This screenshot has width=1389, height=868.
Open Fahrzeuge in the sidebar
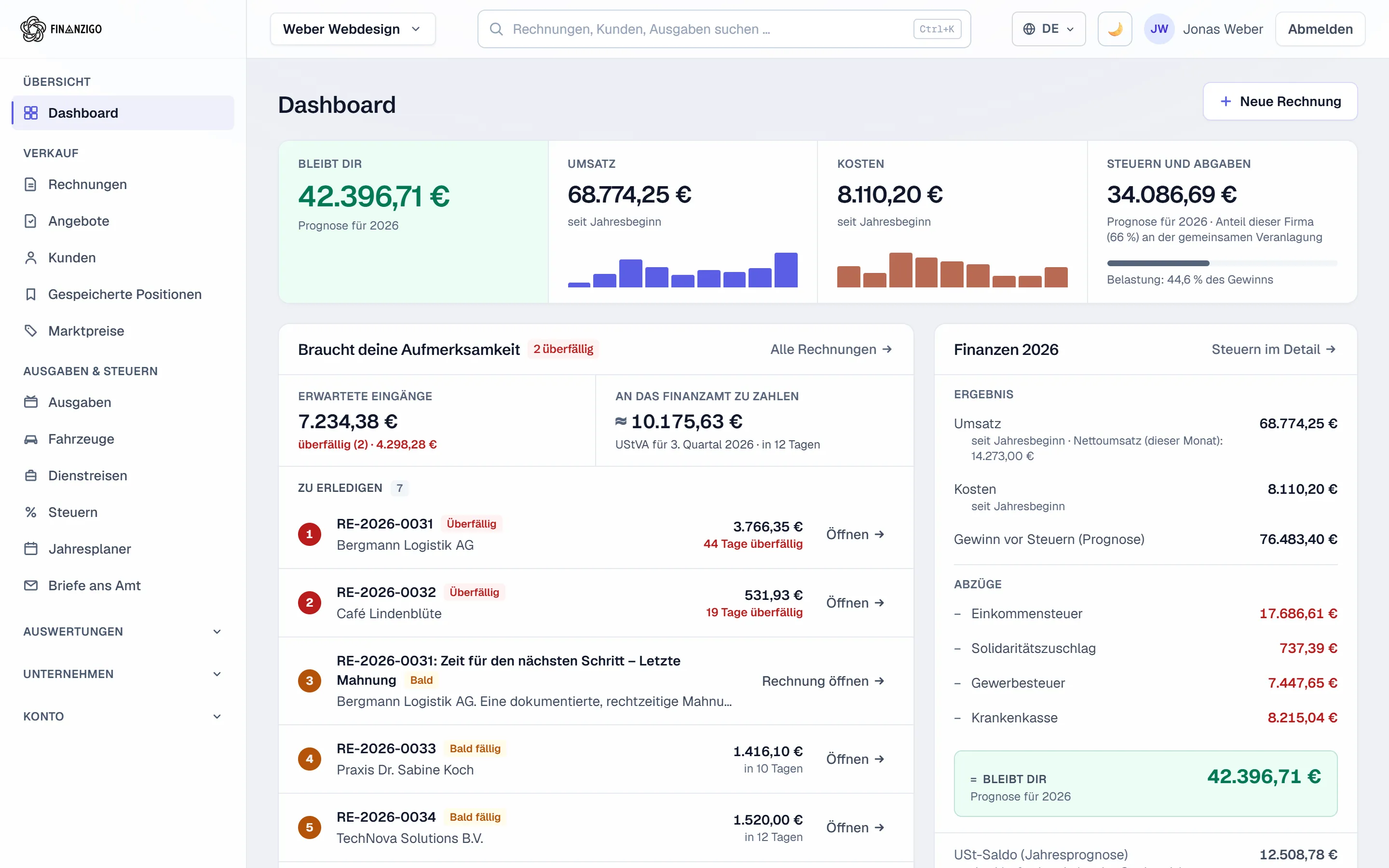pos(123,439)
